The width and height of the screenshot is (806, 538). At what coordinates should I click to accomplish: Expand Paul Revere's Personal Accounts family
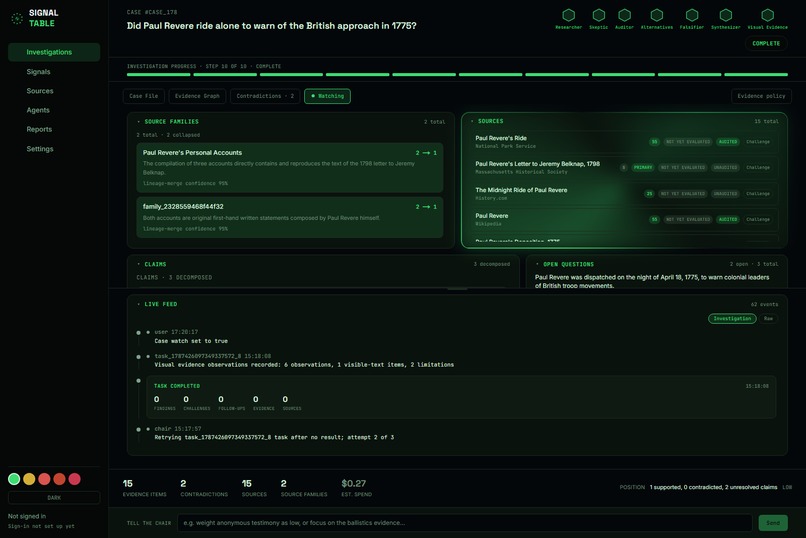click(290, 167)
